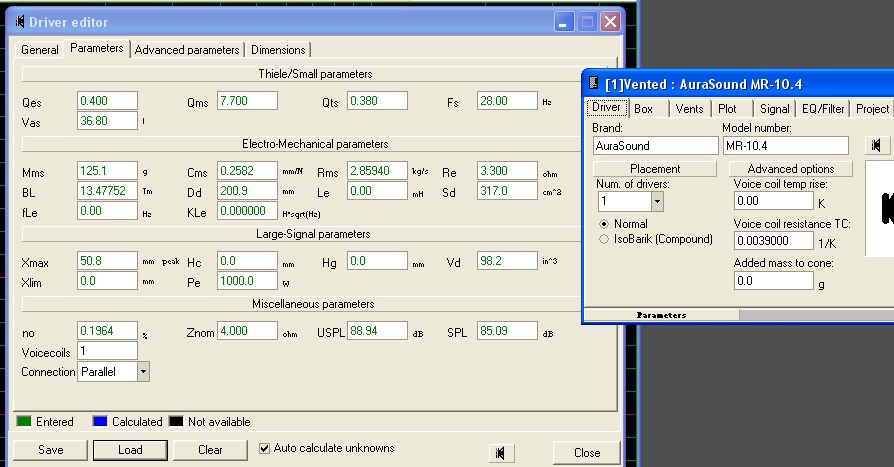
Task: Click green Entered legend swatch
Action: pyautogui.click(x=24, y=421)
